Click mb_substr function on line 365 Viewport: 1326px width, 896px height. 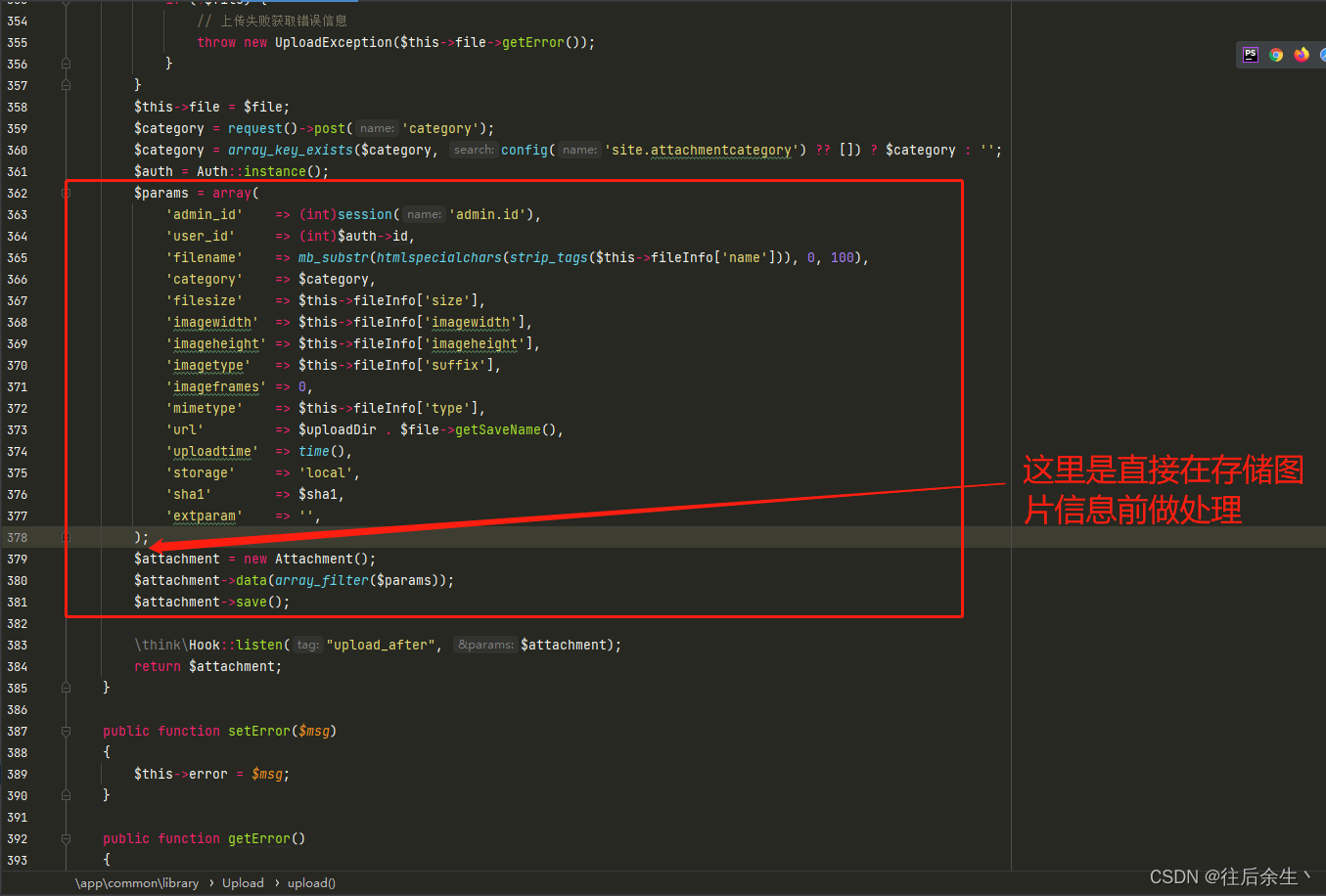click(x=334, y=257)
